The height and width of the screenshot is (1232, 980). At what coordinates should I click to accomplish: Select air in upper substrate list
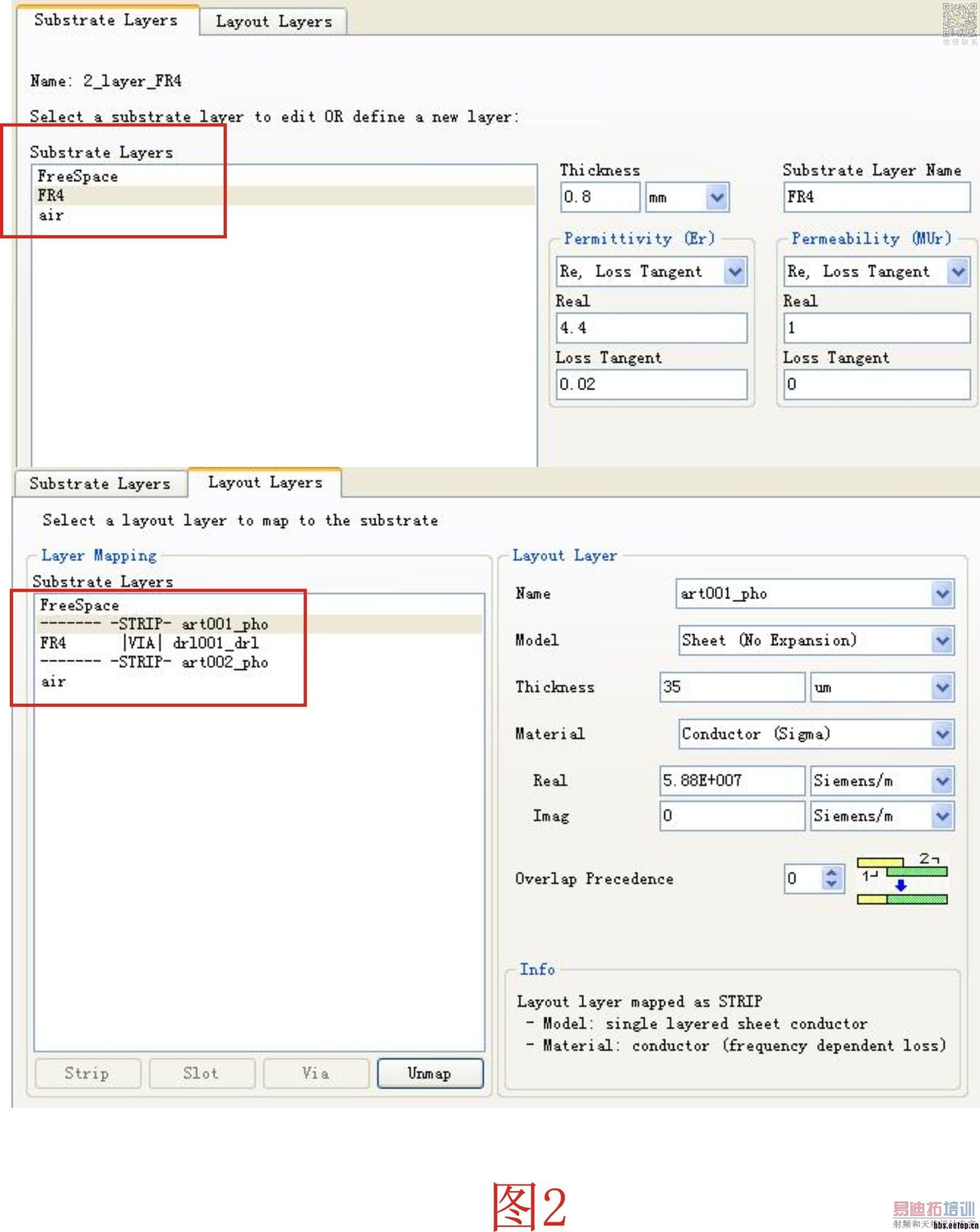pyautogui.click(x=284, y=215)
